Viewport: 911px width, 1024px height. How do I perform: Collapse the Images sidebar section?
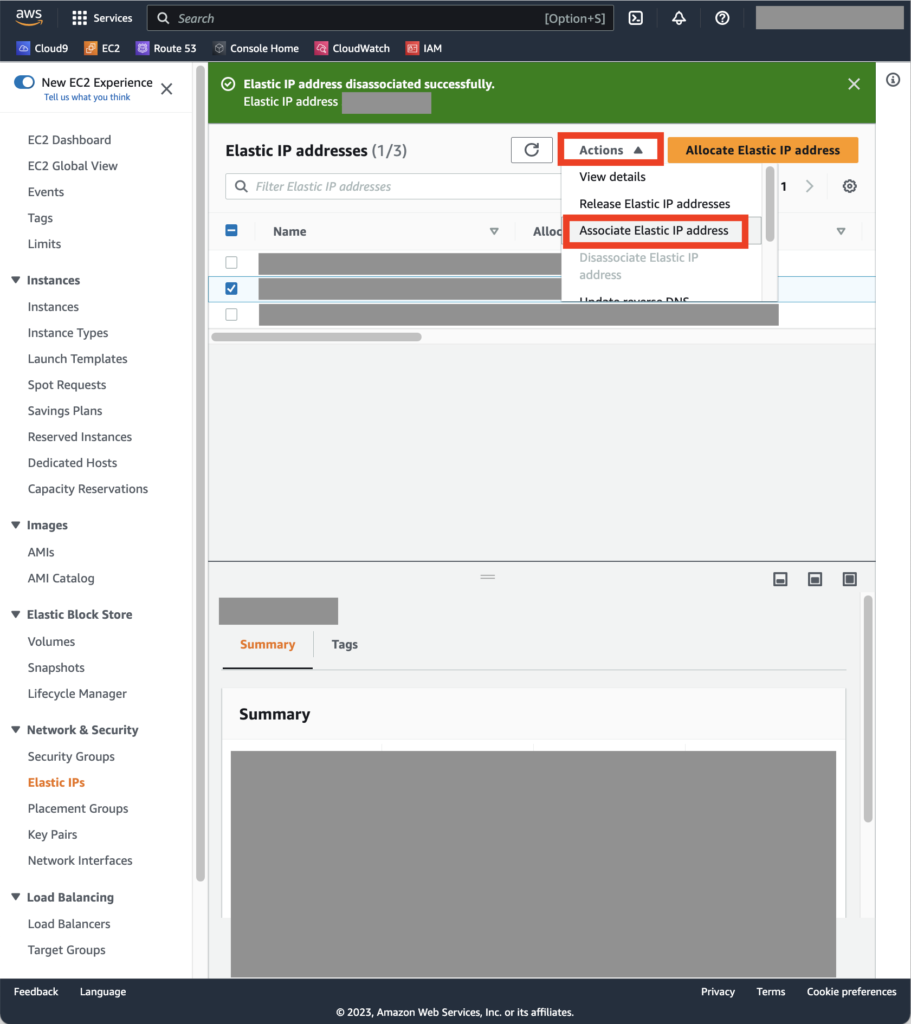[x=16, y=525]
